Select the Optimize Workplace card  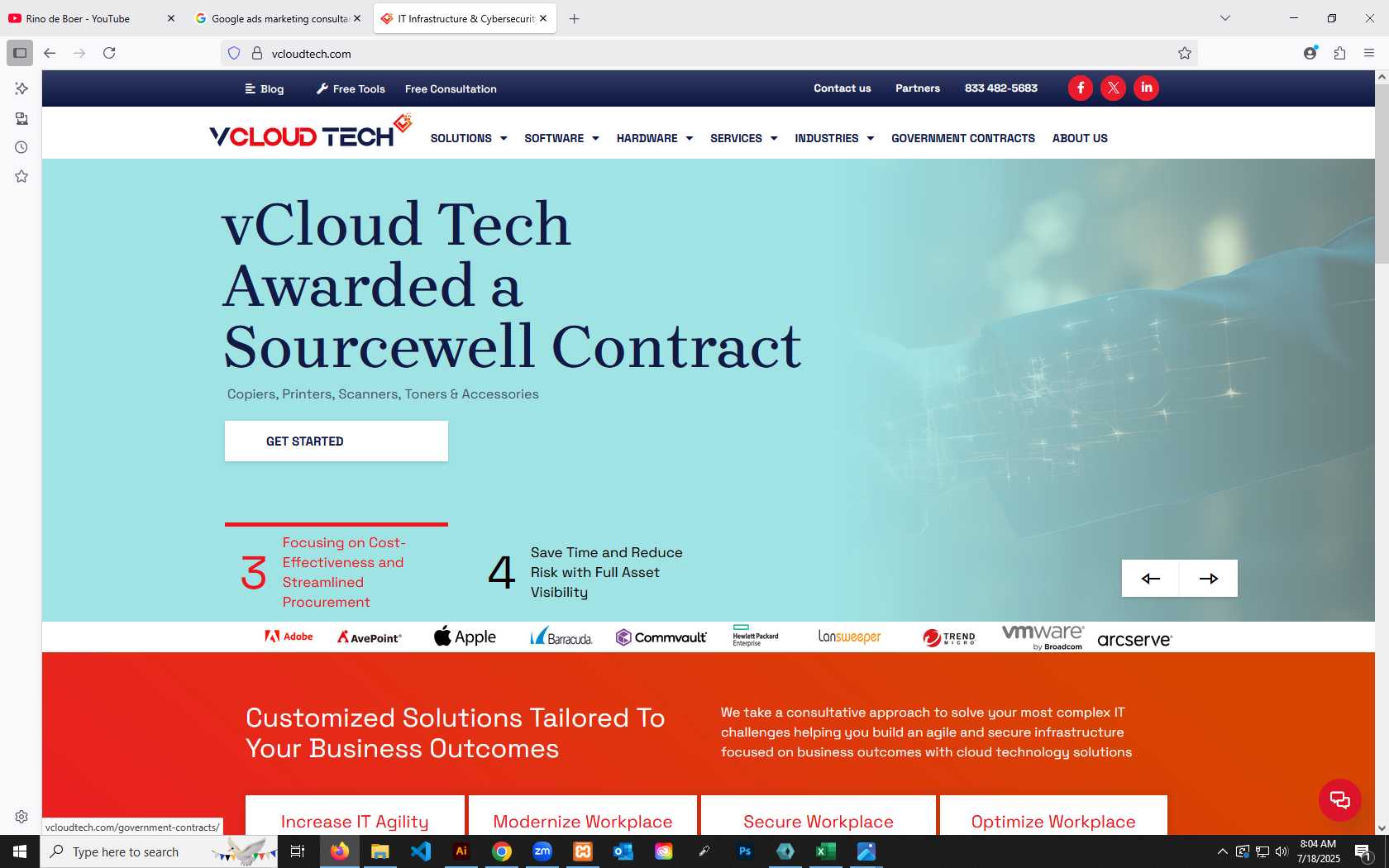point(1053,816)
